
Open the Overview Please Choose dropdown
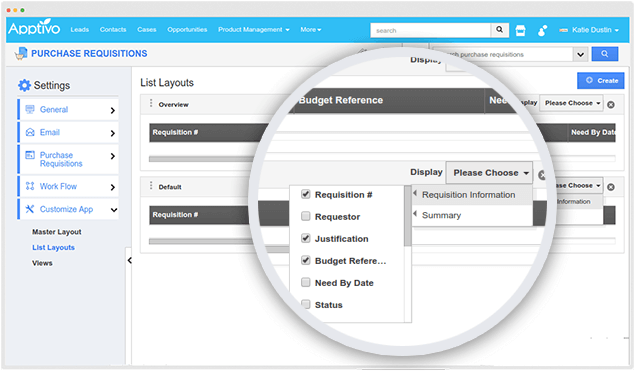(572, 103)
